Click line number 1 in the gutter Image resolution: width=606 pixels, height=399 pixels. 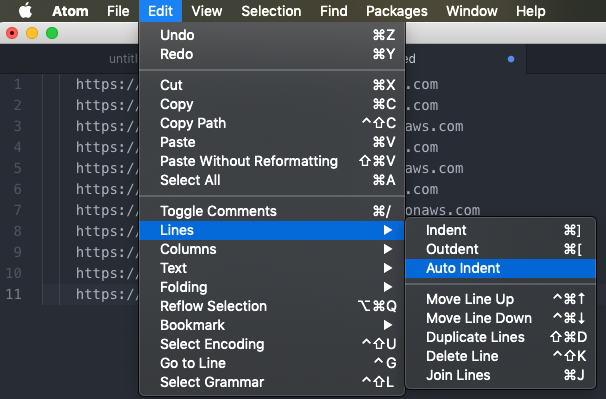coord(18,84)
